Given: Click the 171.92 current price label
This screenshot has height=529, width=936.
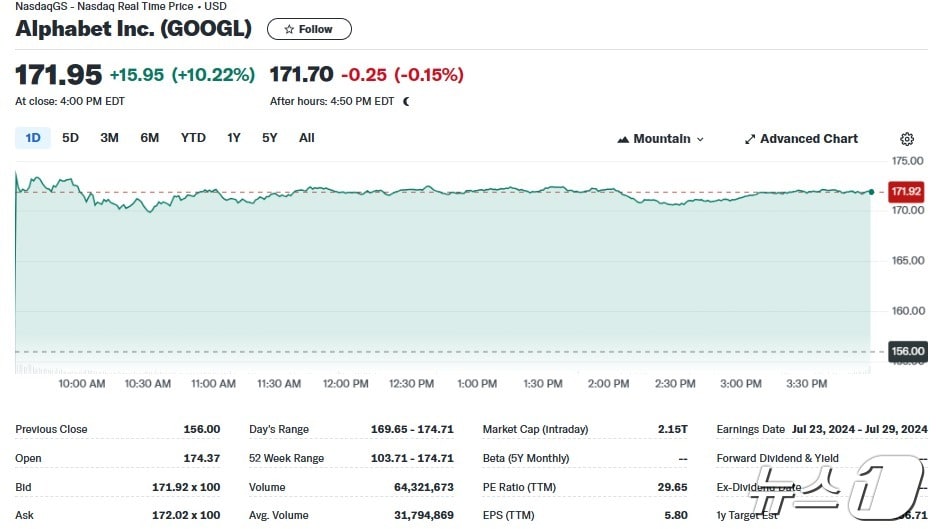Looking at the screenshot, I should click(x=906, y=191).
